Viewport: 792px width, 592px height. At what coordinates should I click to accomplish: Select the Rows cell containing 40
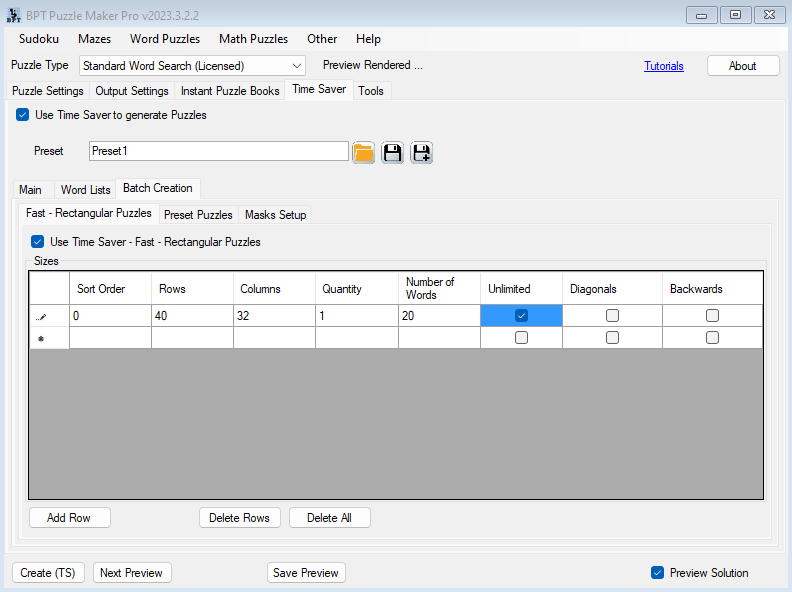tap(192, 315)
